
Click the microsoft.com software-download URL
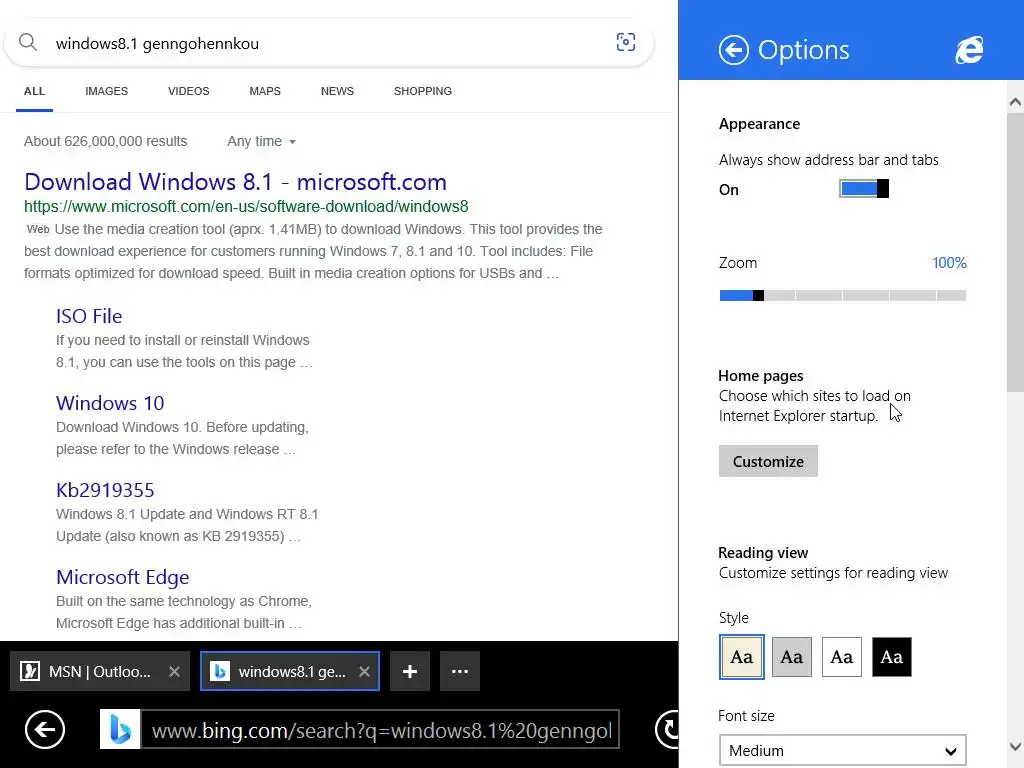(246, 206)
